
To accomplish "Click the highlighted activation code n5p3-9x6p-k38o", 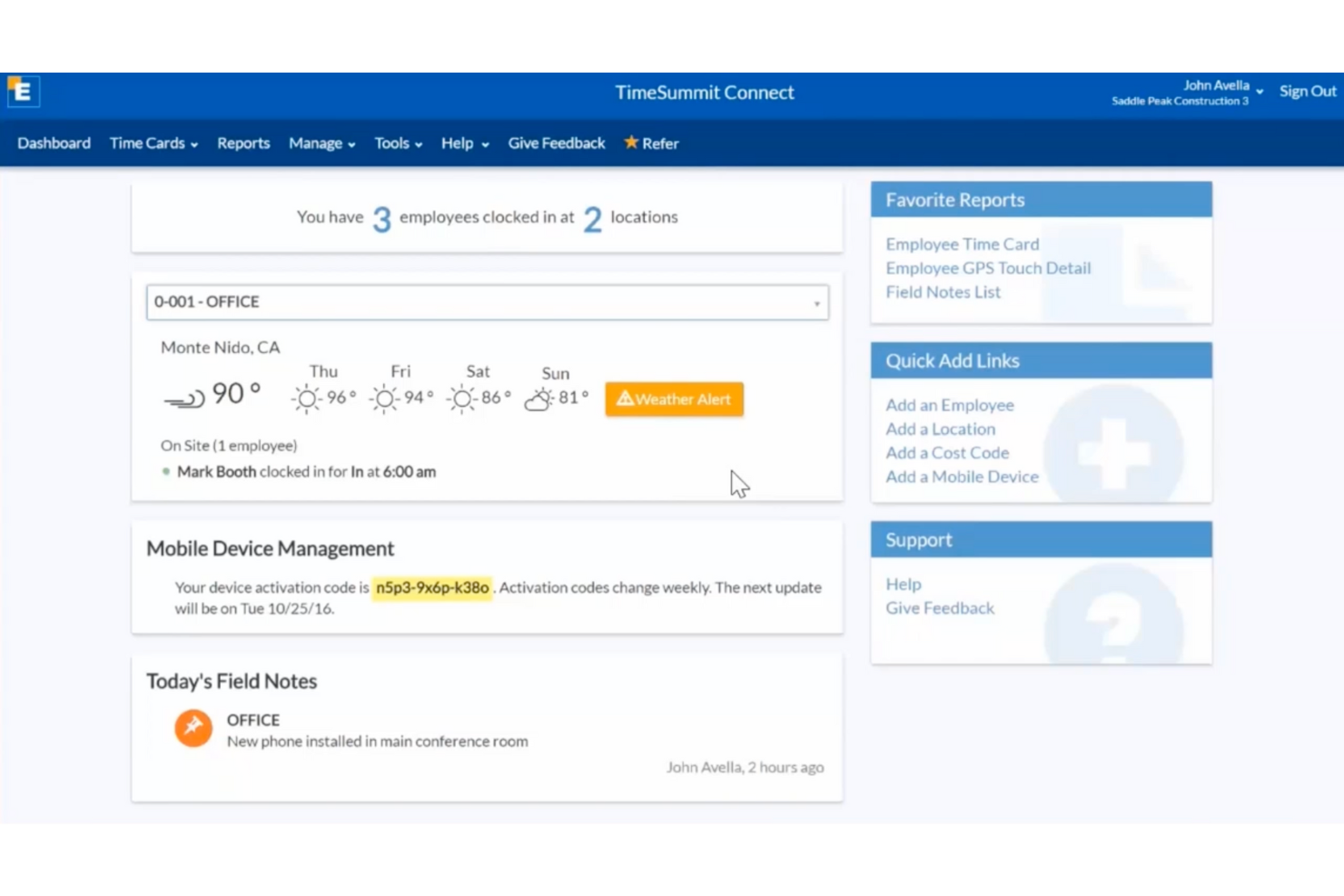I will coord(432,587).
